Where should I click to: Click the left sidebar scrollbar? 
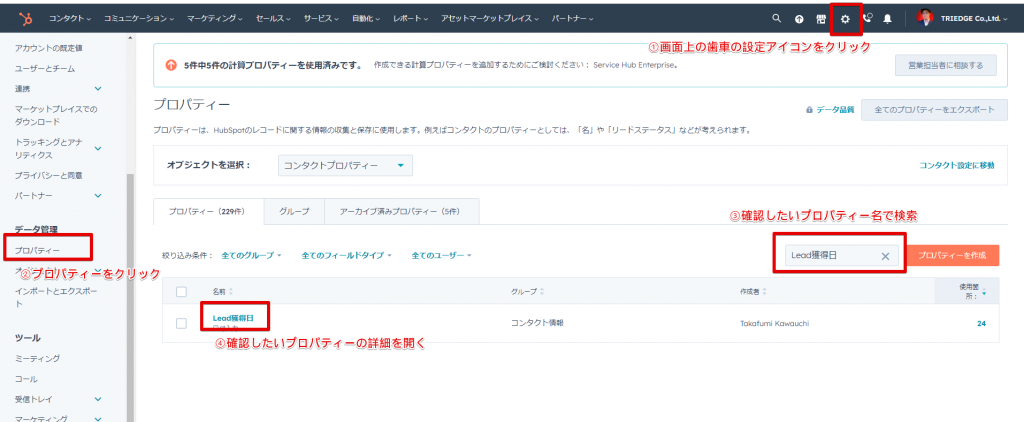coord(130,297)
